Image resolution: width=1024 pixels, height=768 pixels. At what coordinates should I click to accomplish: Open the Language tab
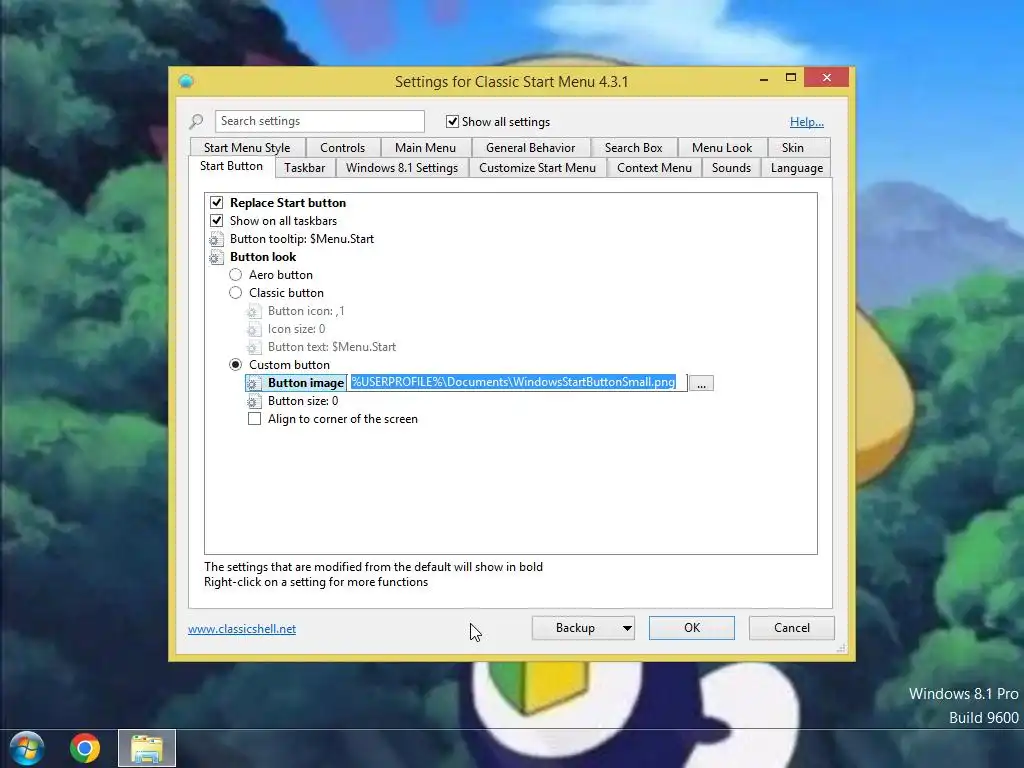pyautogui.click(x=797, y=168)
